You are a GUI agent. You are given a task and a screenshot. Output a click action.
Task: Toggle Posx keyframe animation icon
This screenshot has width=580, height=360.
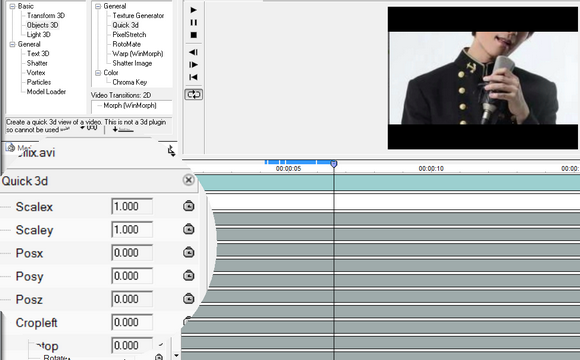189,253
